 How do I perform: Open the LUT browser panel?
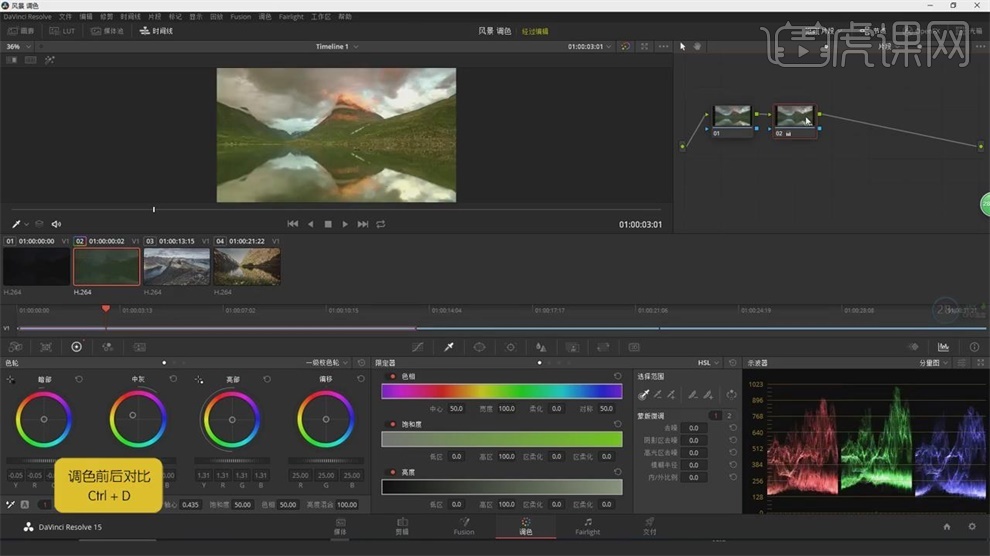(x=62, y=31)
